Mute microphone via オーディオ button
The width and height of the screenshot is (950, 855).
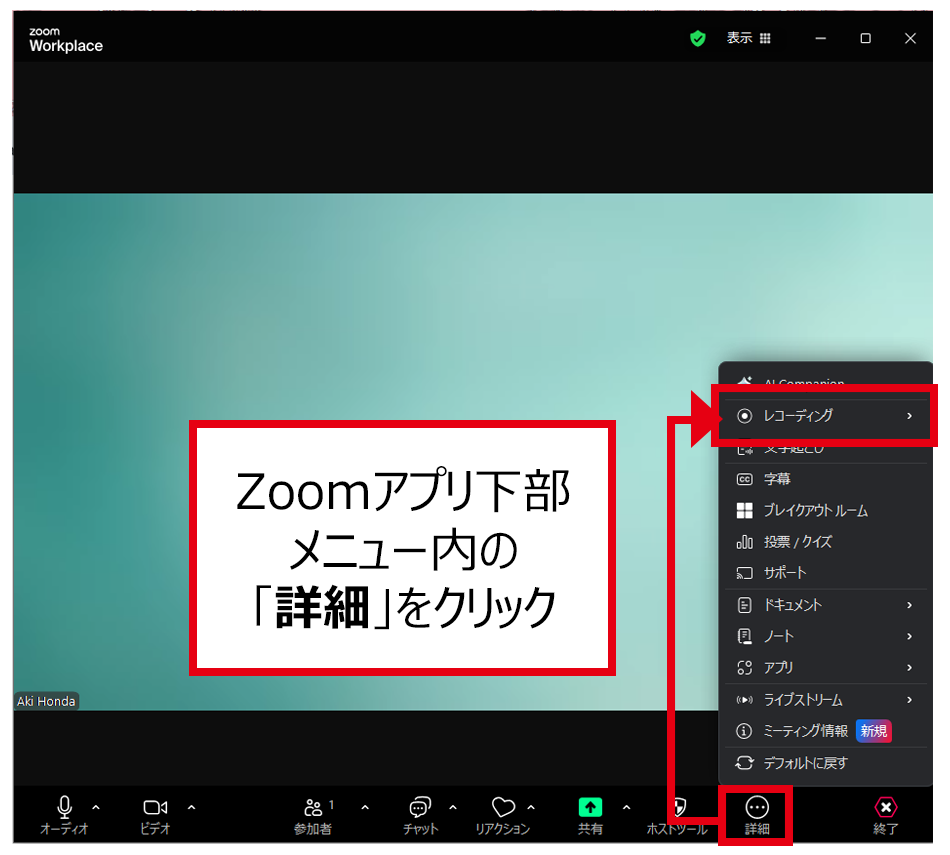click(64, 815)
